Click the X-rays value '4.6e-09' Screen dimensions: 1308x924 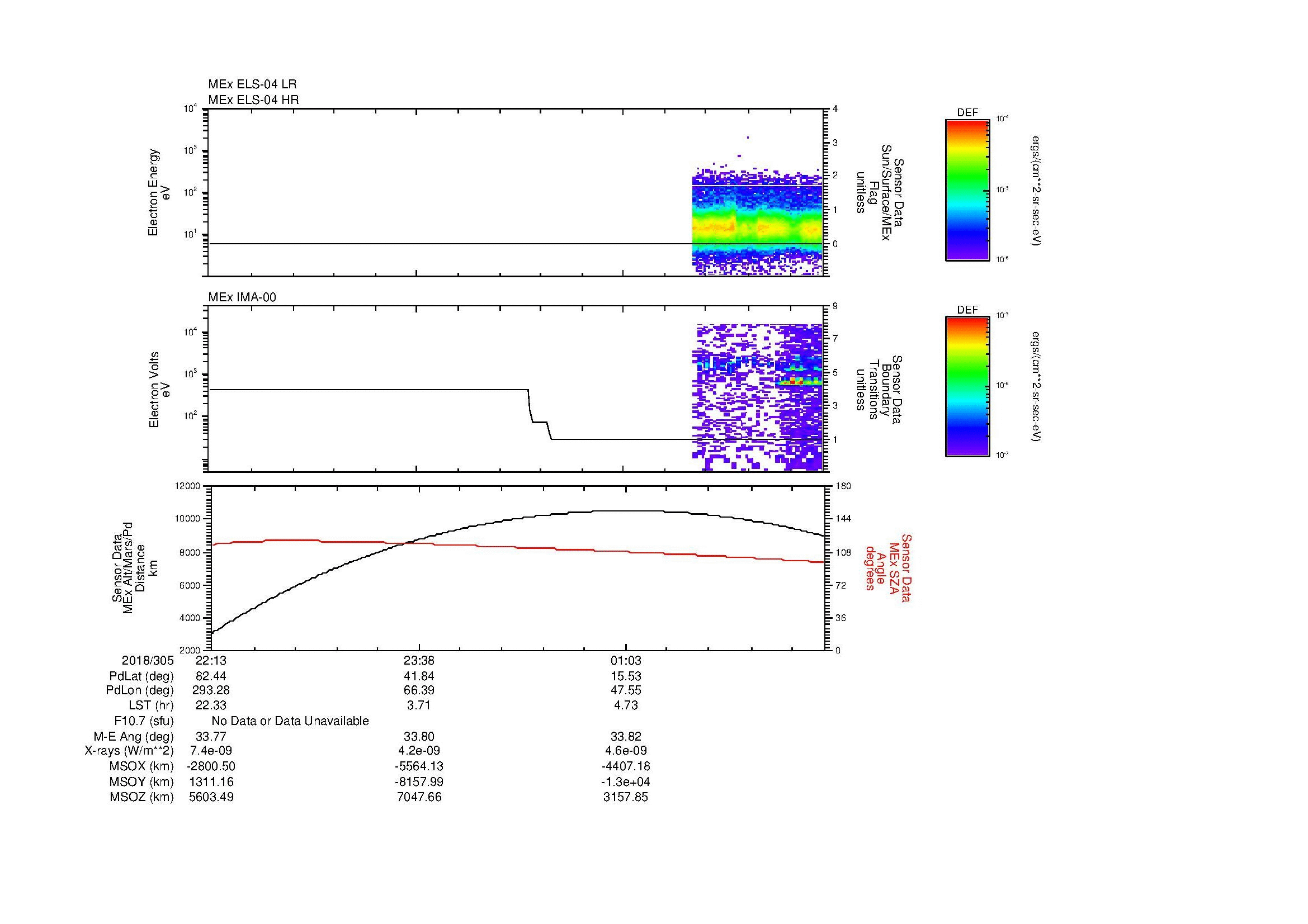coord(626,751)
